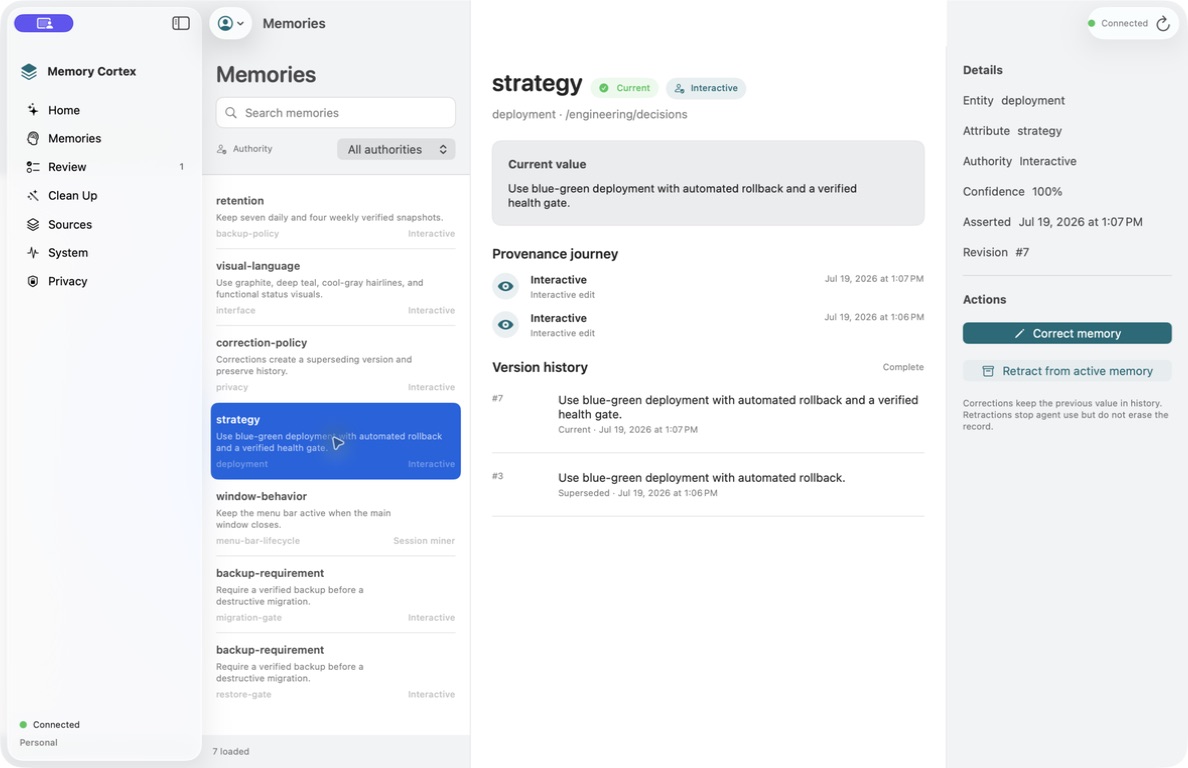The image size is (1188, 768).
Task: Click the Confidence 100% detail
Action: [1012, 192]
